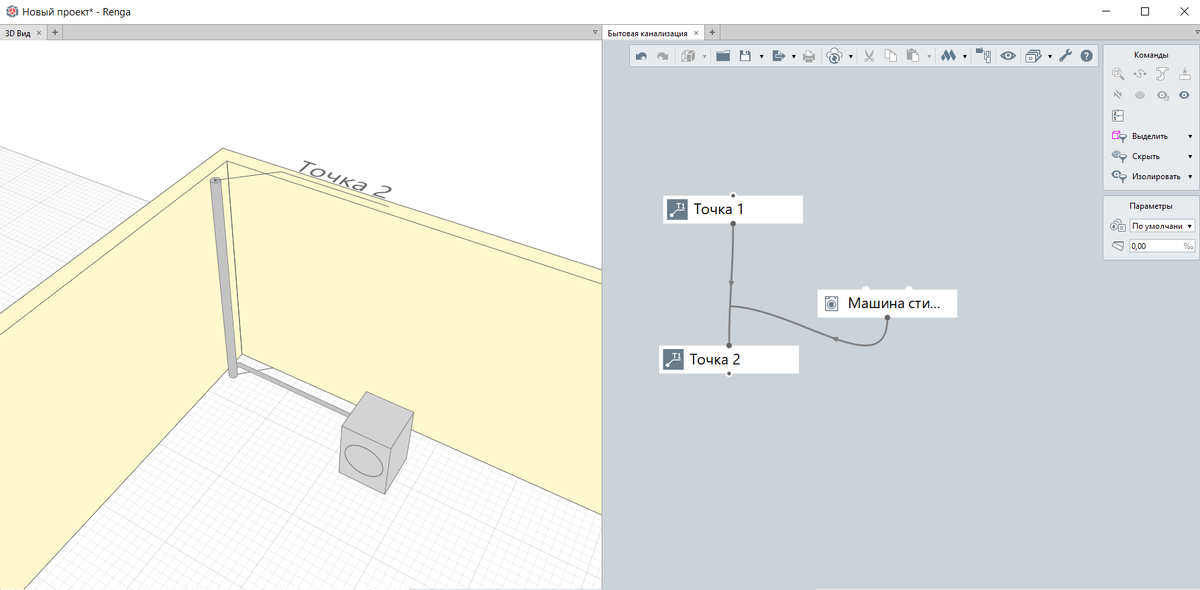Click the washing machine icon on the Машина node

(x=832, y=303)
